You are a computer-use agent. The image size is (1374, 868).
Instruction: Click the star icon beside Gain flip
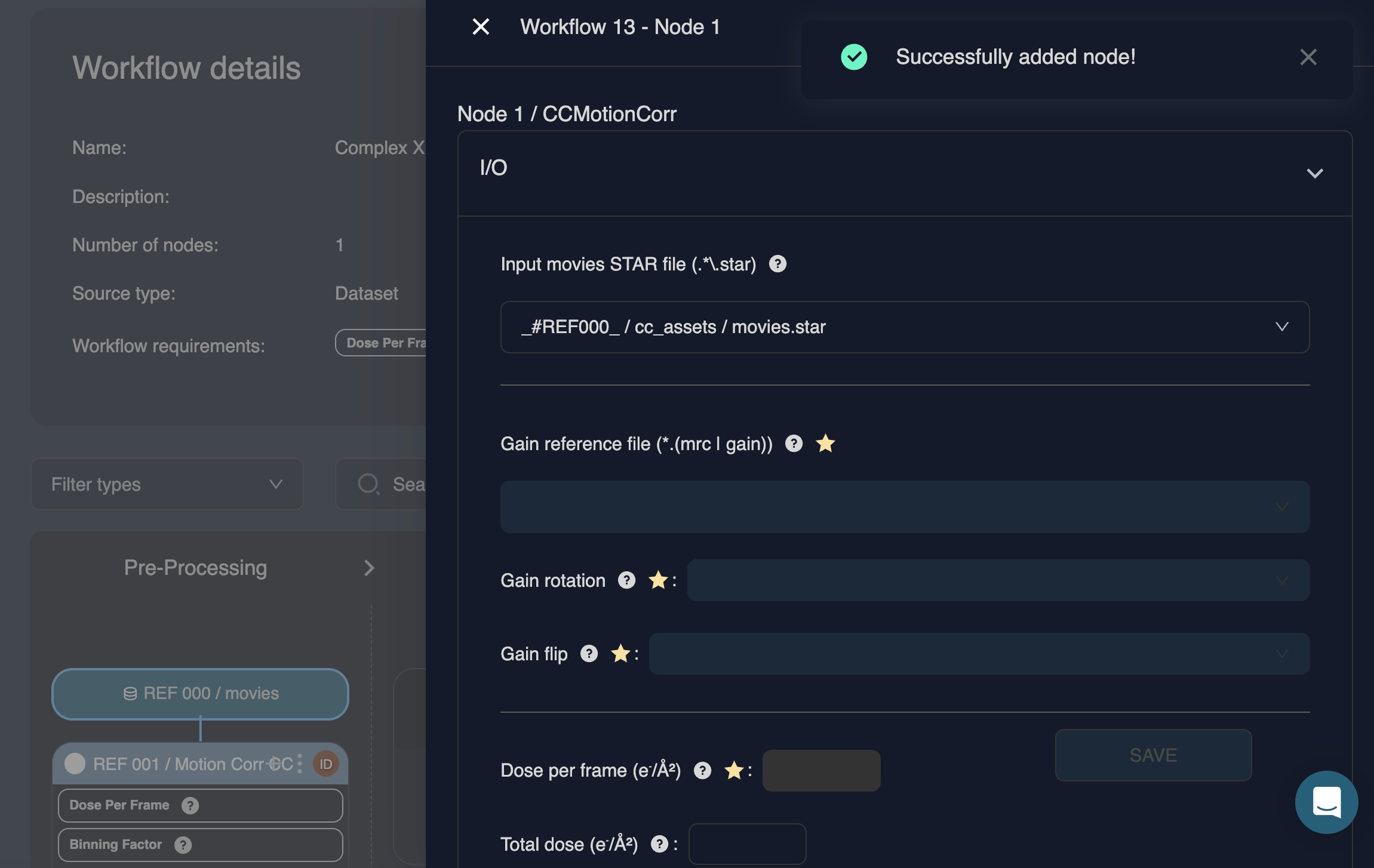(x=620, y=654)
